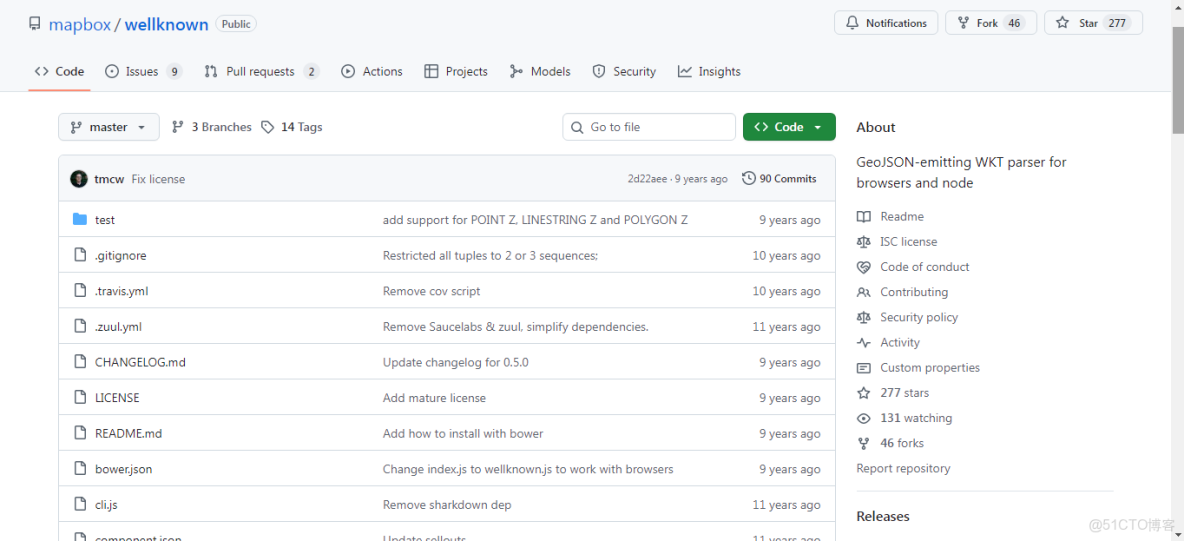1184x541 pixels.
Task: Click the file icon next to .travis.yml
Action: [x=80, y=291]
